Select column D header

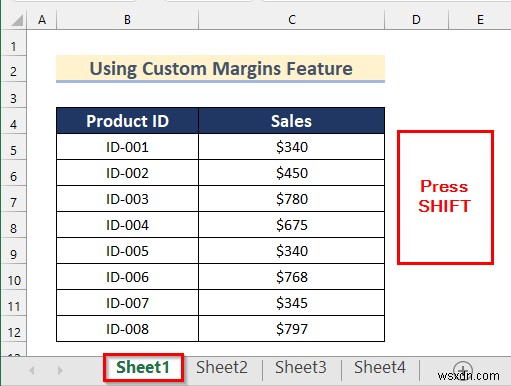pyautogui.click(x=416, y=20)
